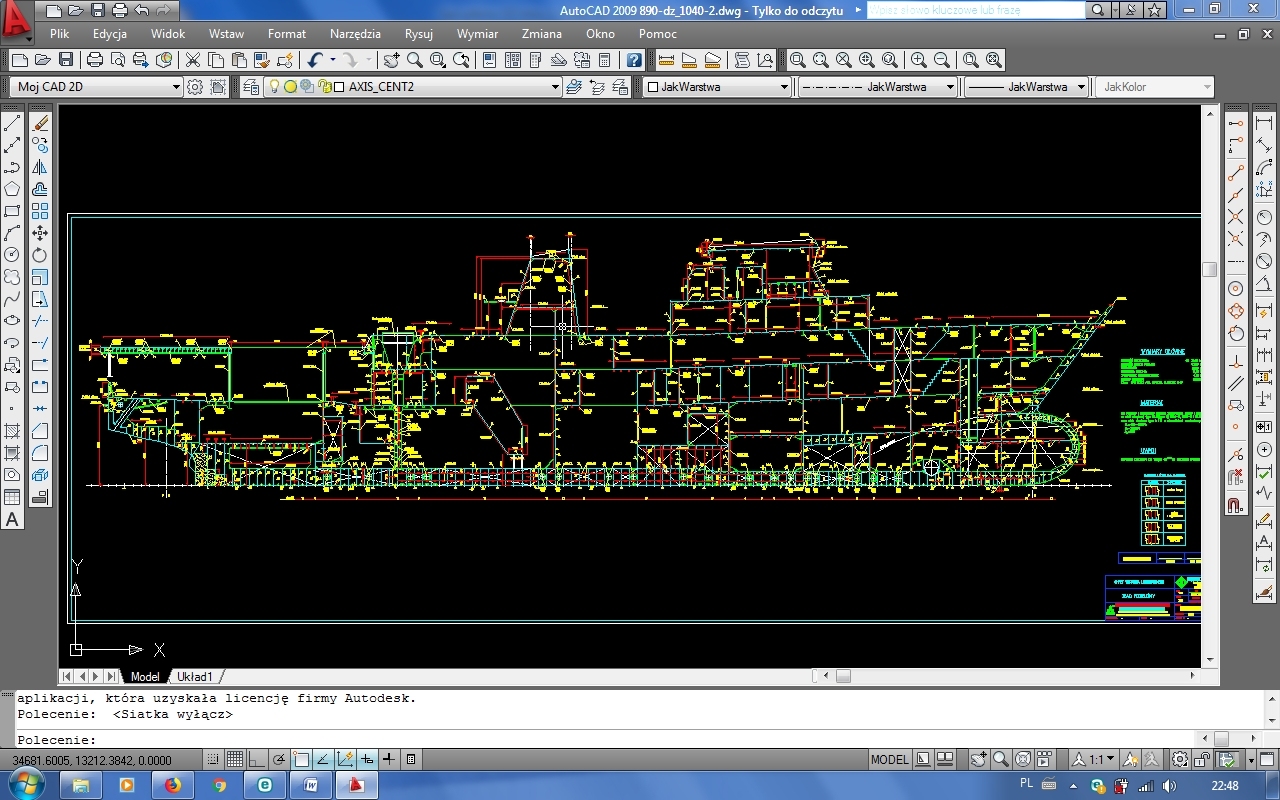Viewport: 1280px width, 800px height.
Task: Click the MODEL button in status bar
Action: point(889,759)
